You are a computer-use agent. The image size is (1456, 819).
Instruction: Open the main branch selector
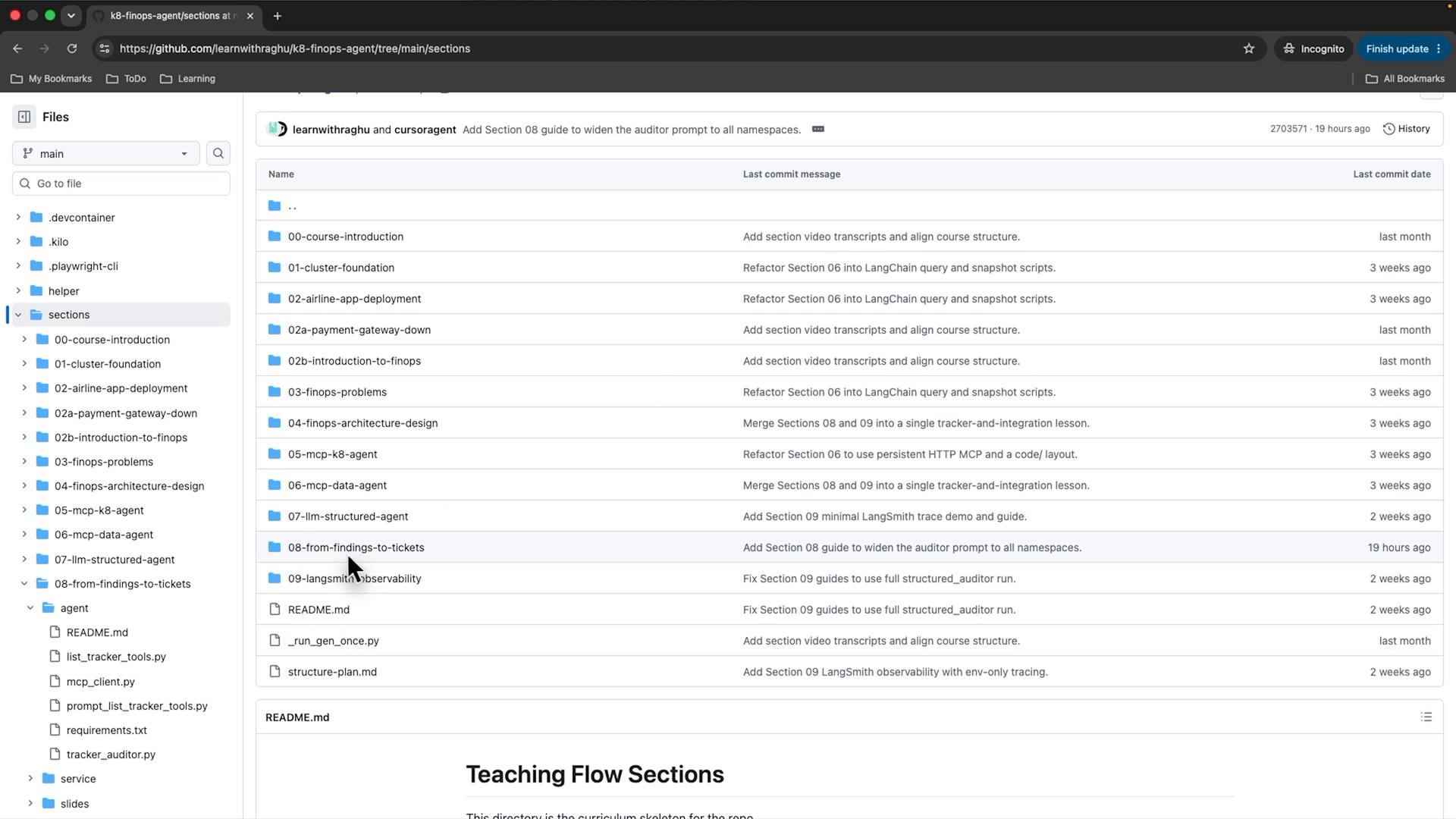tap(106, 153)
